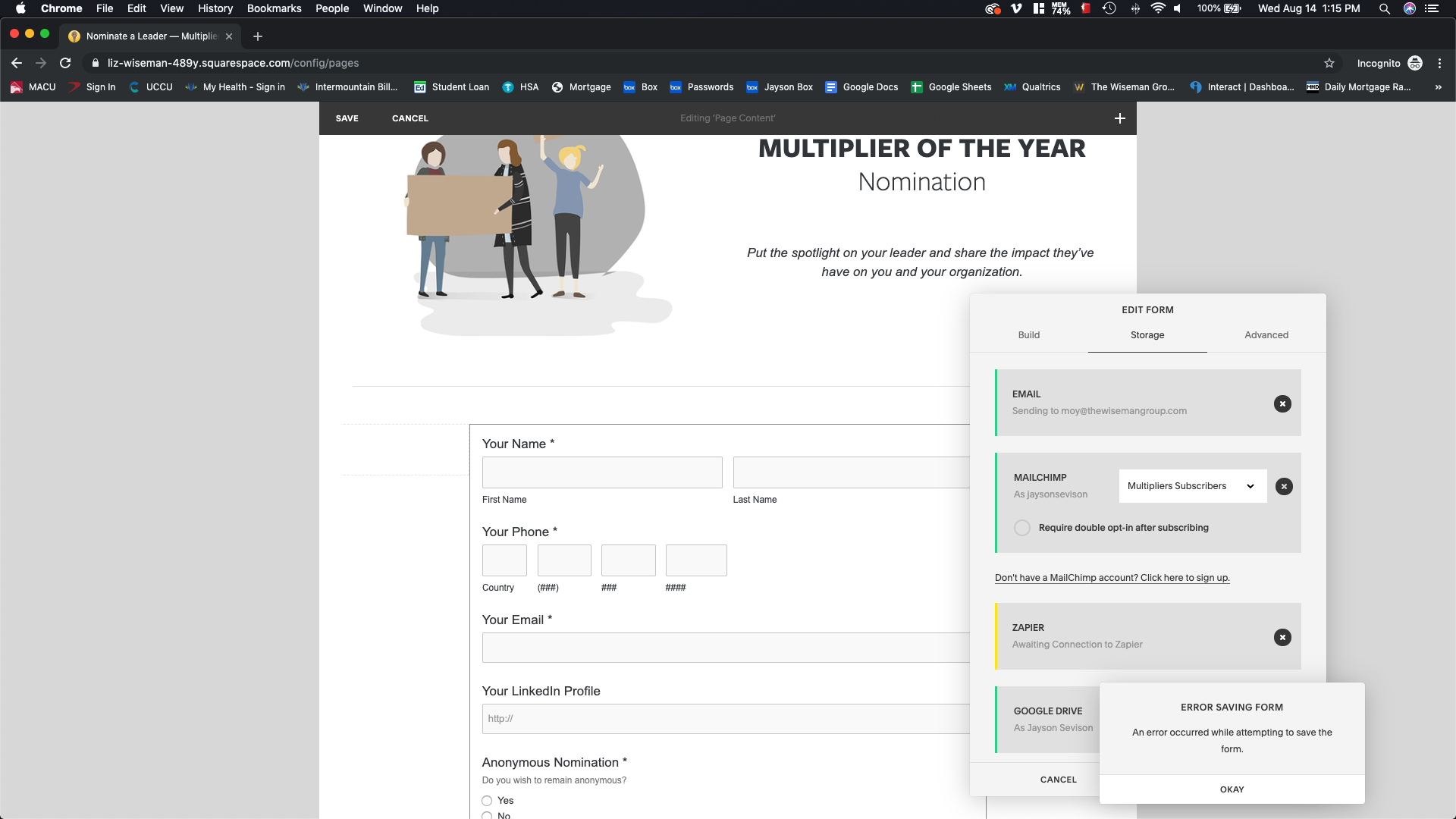Focus the LinkedIn Profile URL field

(x=726, y=719)
